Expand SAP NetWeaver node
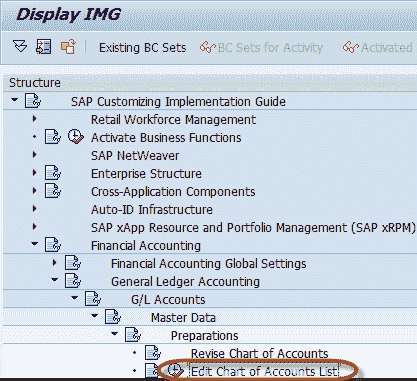 click(x=34, y=154)
